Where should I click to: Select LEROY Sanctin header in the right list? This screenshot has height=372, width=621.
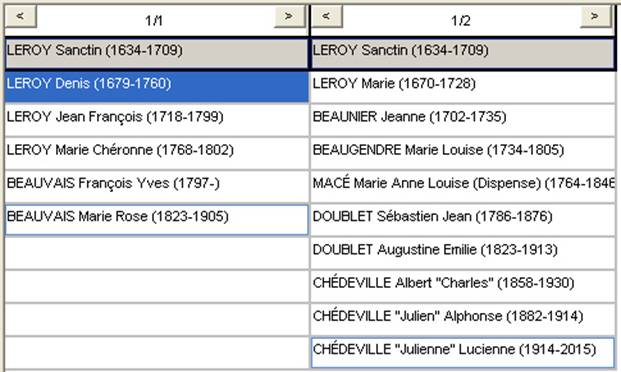tap(463, 53)
